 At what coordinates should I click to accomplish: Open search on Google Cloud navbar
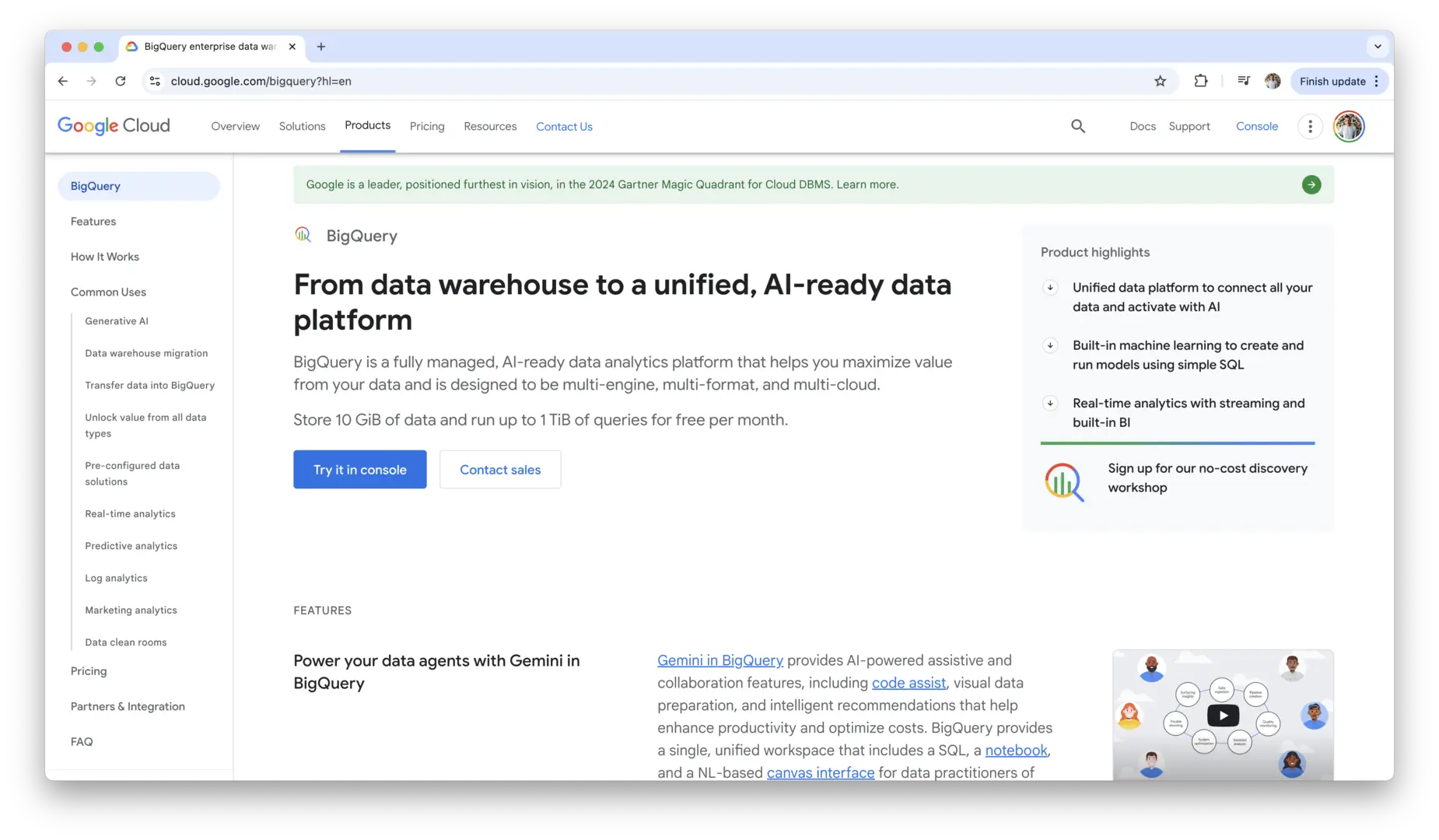click(x=1078, y=126)
